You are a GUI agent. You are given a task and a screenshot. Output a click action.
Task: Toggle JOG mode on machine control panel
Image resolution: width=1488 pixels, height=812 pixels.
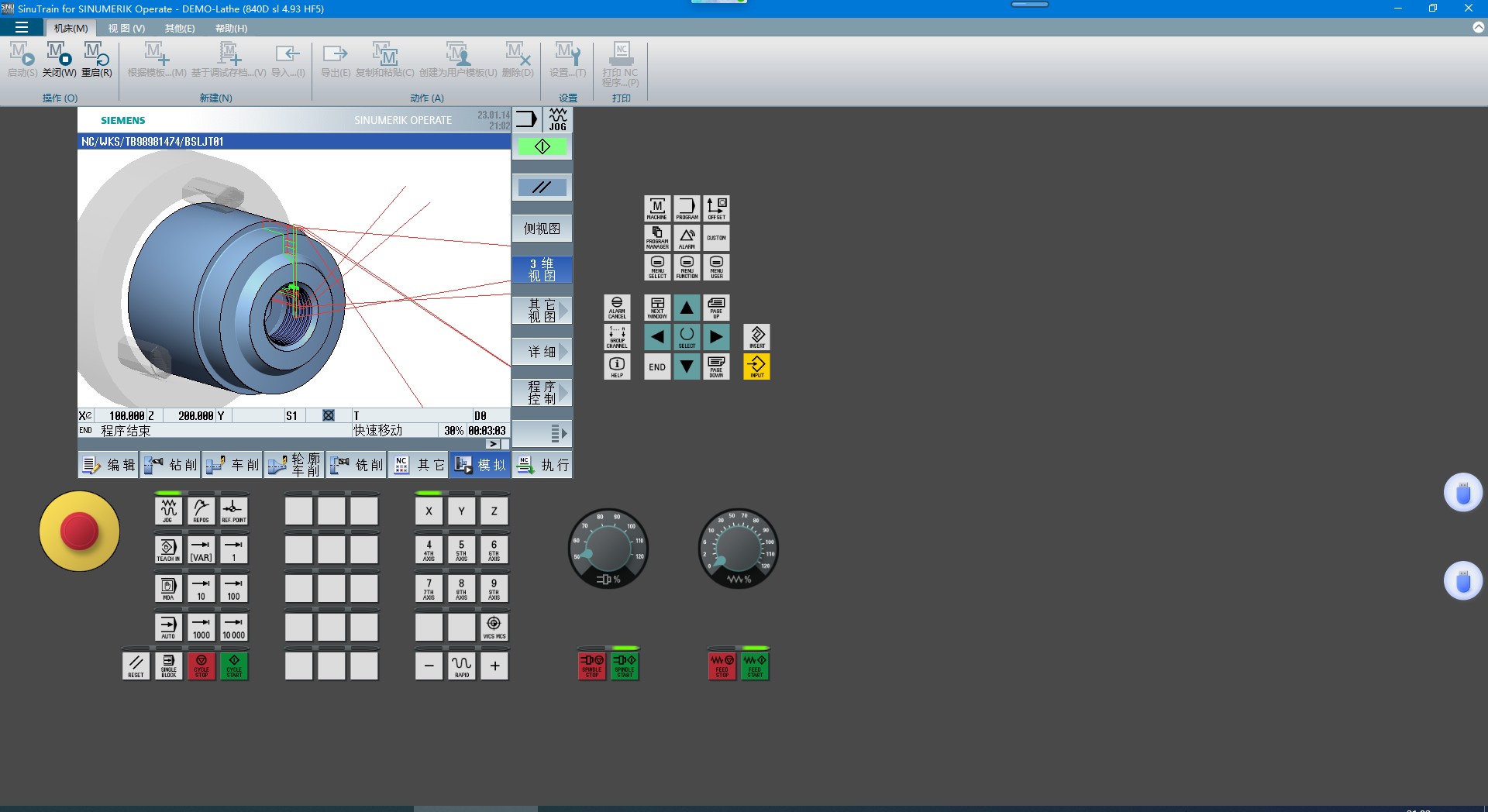[168, 511]
